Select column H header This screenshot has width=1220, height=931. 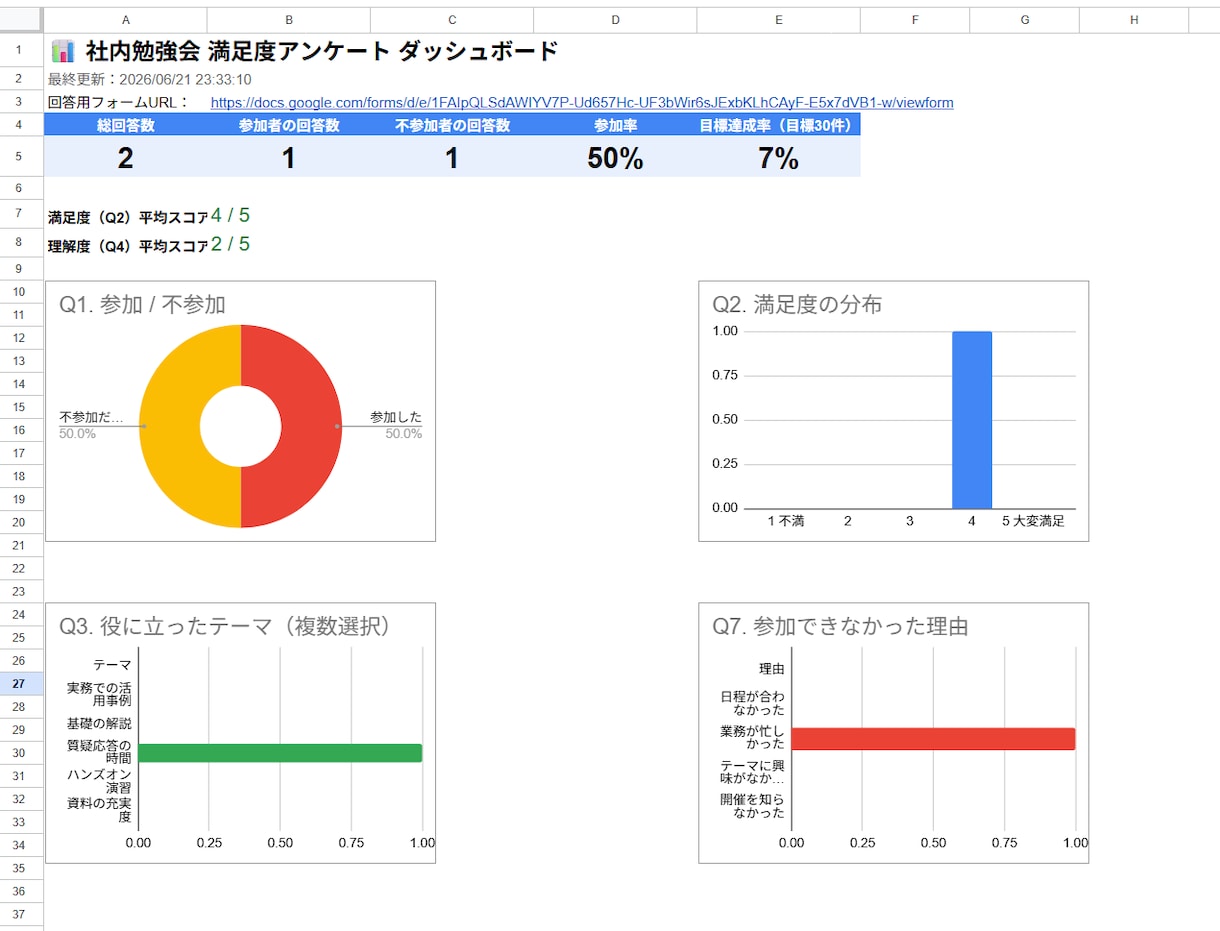click(1134, 20)
